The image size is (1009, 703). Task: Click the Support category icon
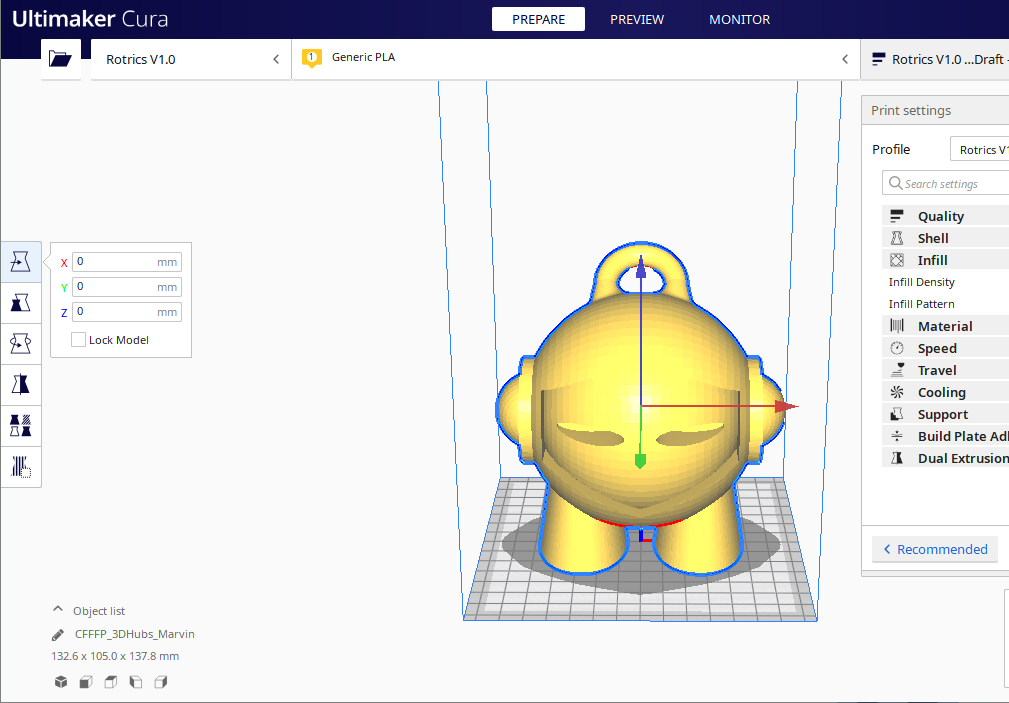[x=896, y=414]
